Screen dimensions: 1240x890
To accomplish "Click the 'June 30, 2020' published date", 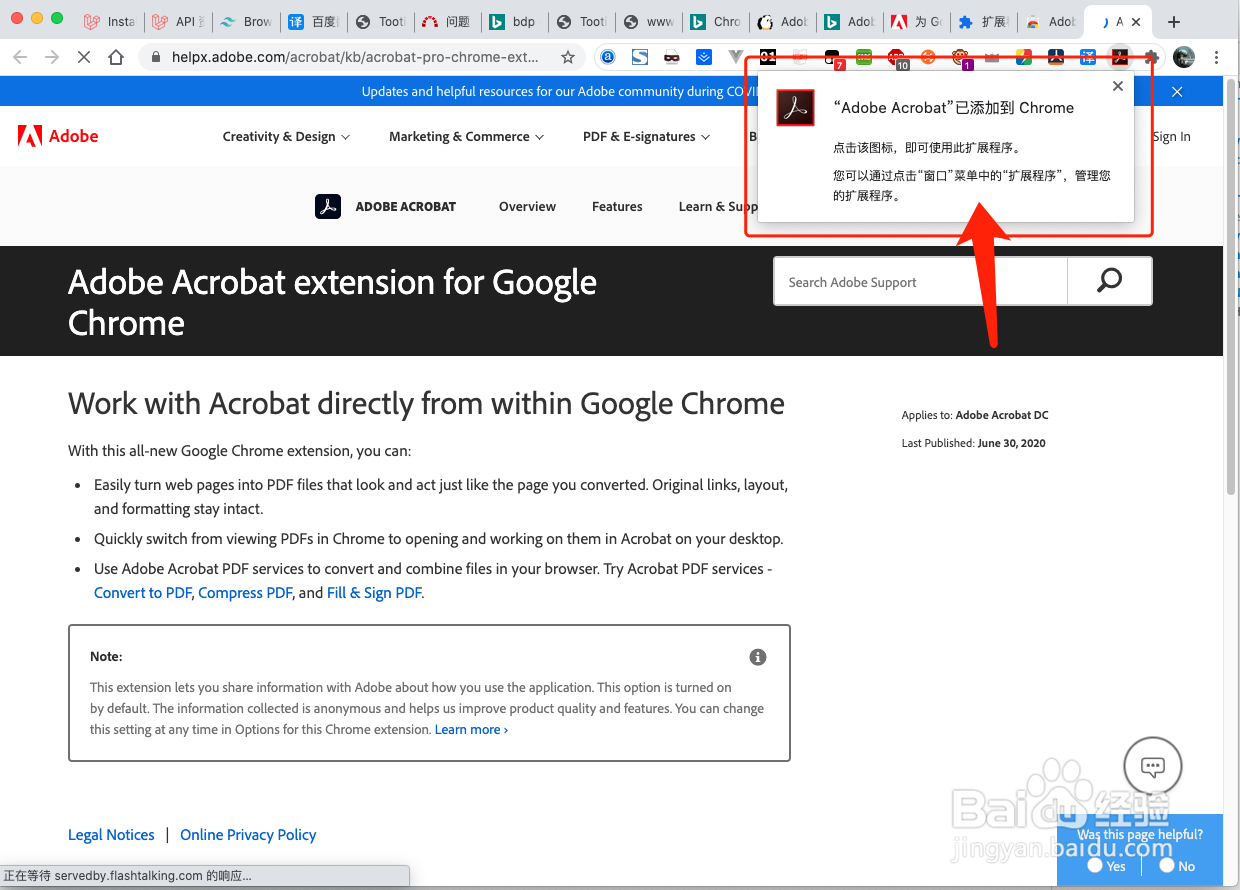I will click(1012, 443).
